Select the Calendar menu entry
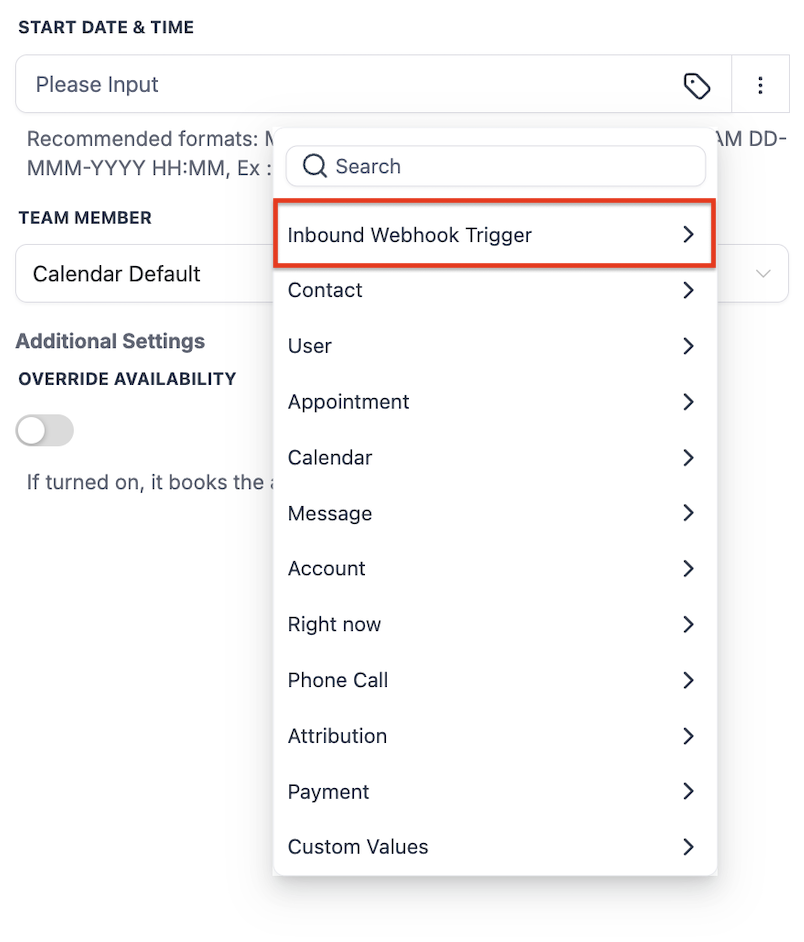This screenshot has height=942, width=804. 495,457
